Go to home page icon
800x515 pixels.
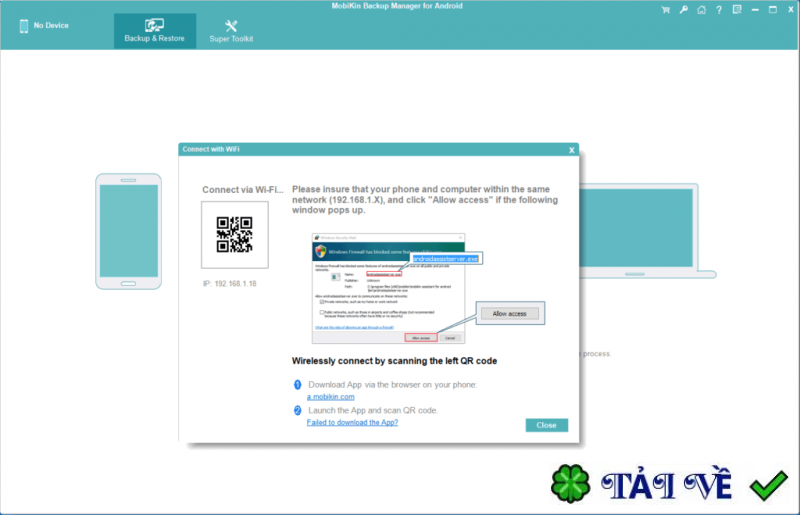[702, 10]
